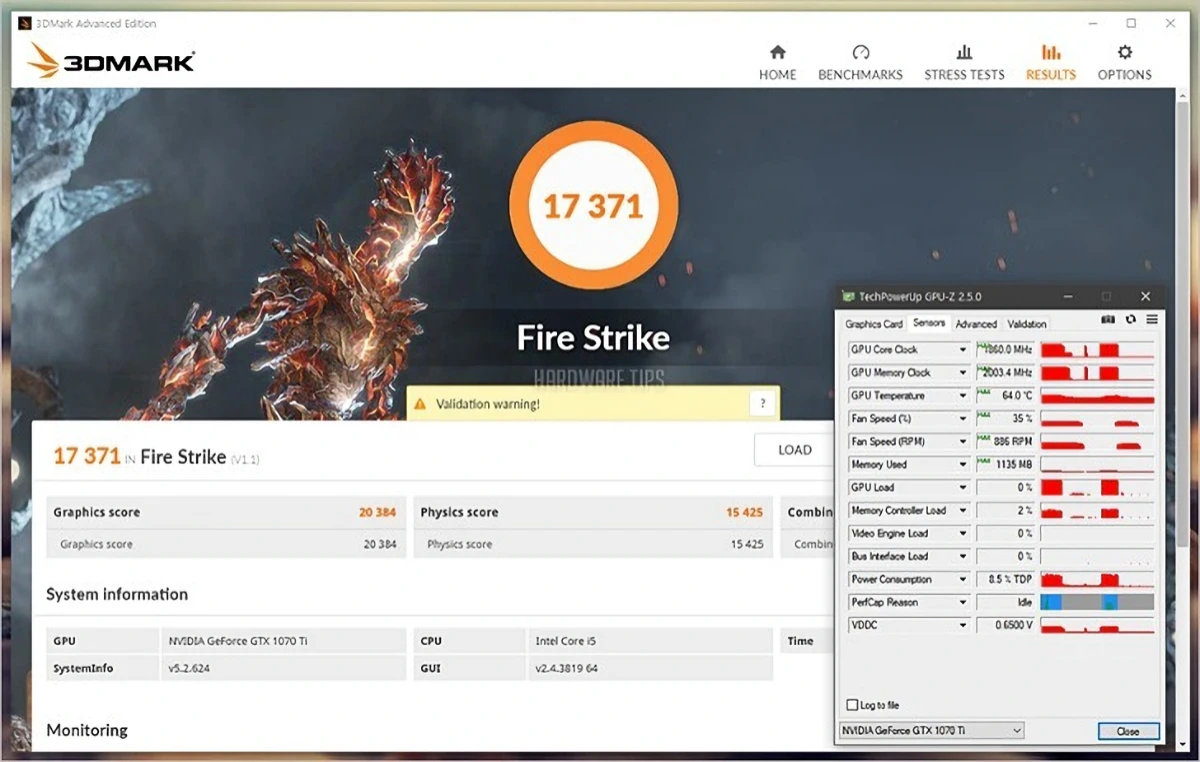Open the BENCHMARKS gauge icon
1200x762 pixels.
tap(860, 53)
